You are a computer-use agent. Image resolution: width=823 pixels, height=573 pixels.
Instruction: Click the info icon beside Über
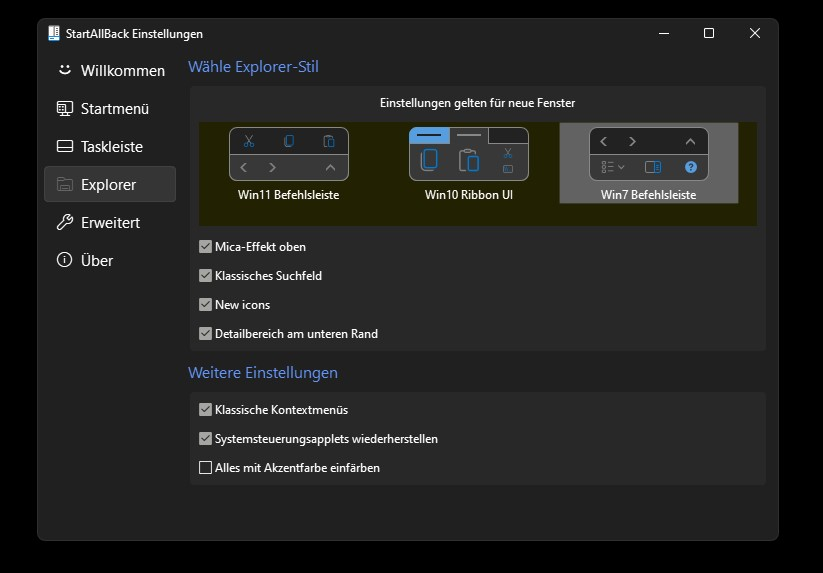coord(65,260)
